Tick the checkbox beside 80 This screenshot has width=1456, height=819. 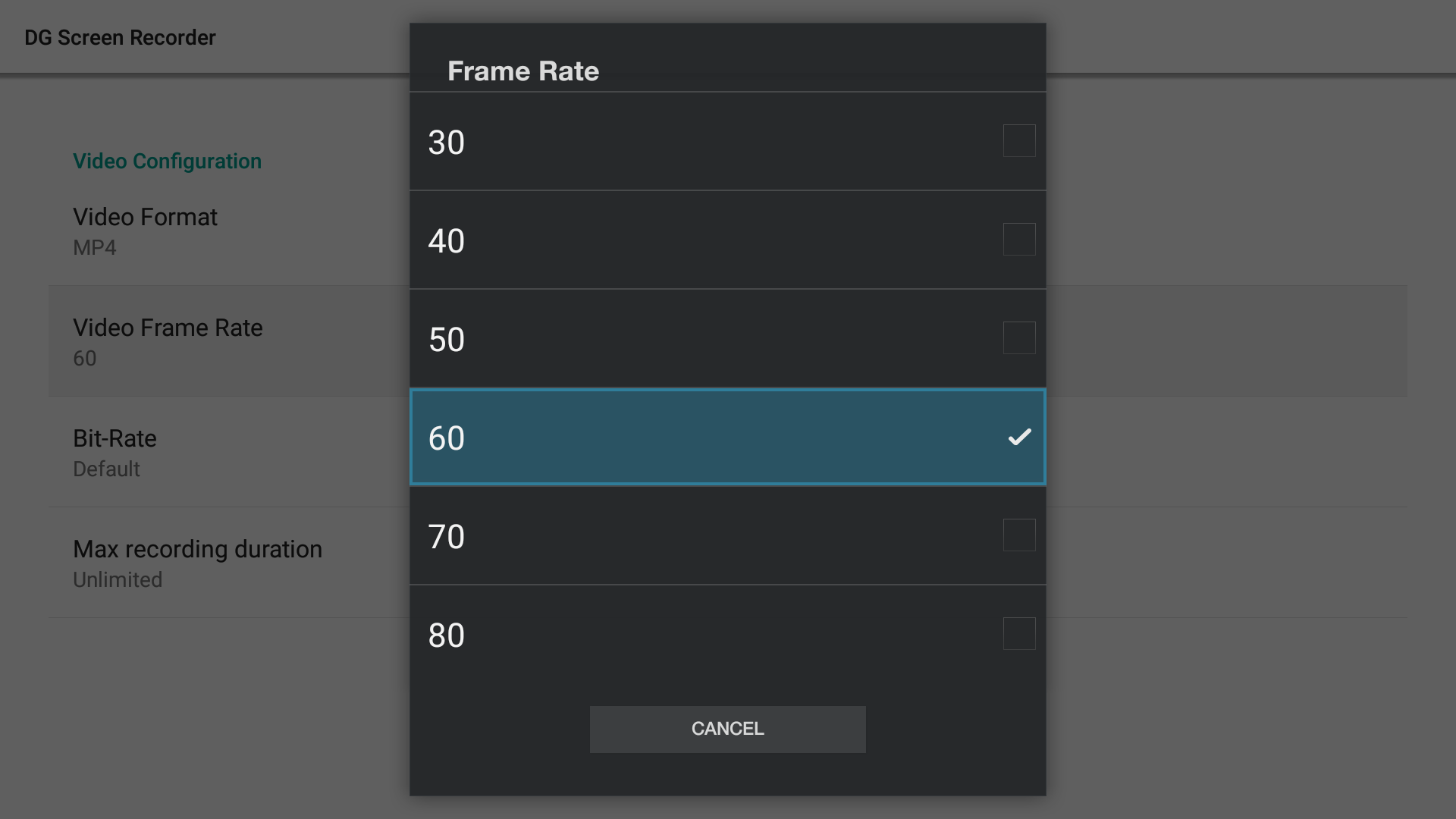pos(1019,634)
